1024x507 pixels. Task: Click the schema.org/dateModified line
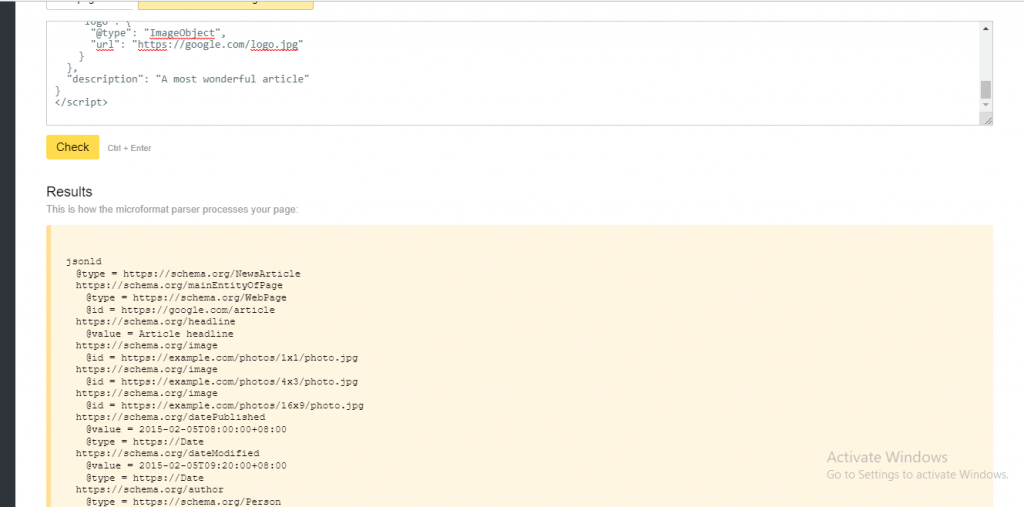coord(167,453)
